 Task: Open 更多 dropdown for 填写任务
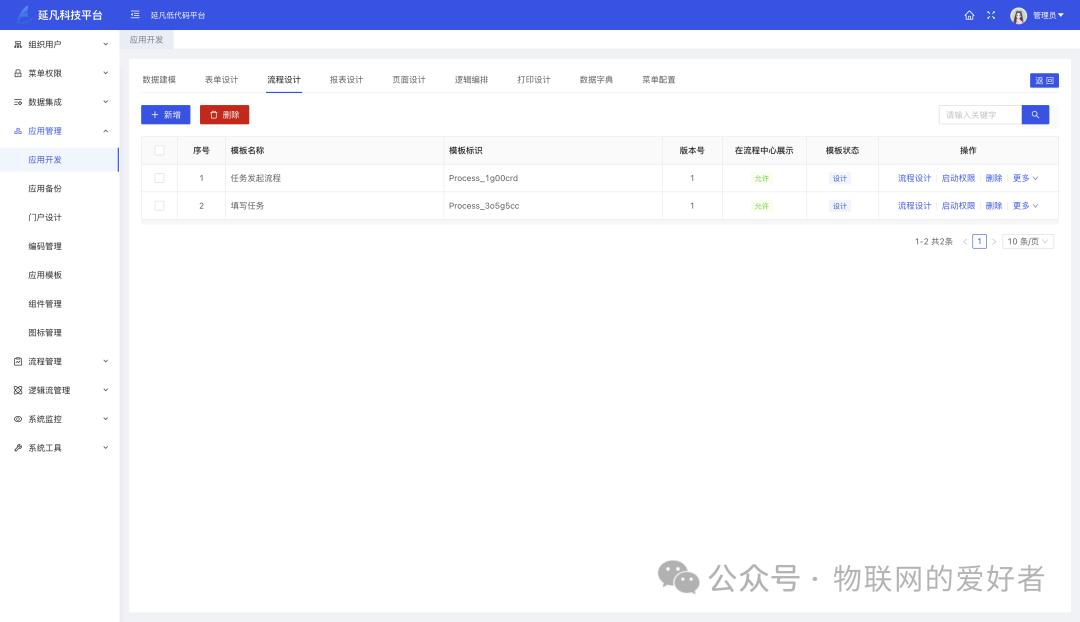tap(1025, 205)
